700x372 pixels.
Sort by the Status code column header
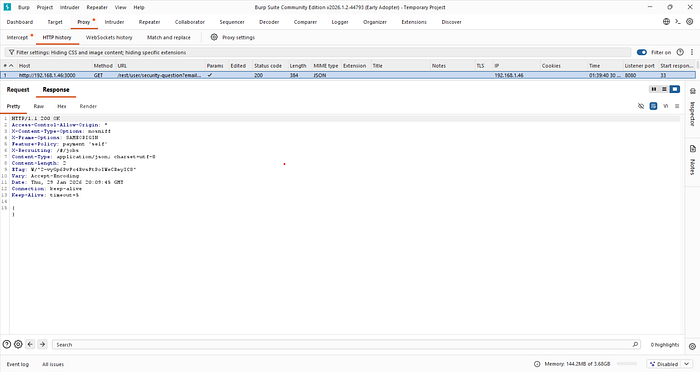point(268,66)
